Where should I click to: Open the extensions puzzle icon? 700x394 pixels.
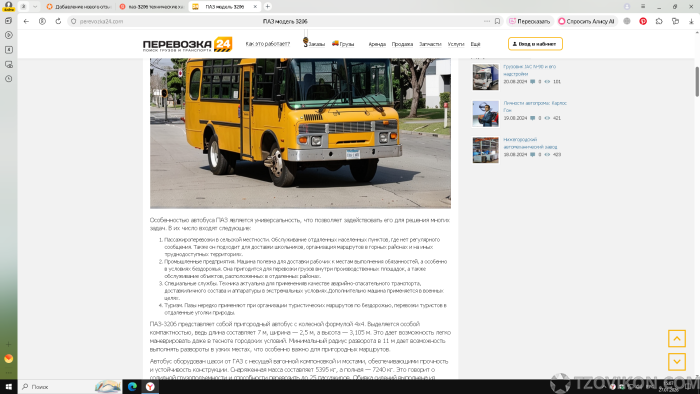[659, 21]
